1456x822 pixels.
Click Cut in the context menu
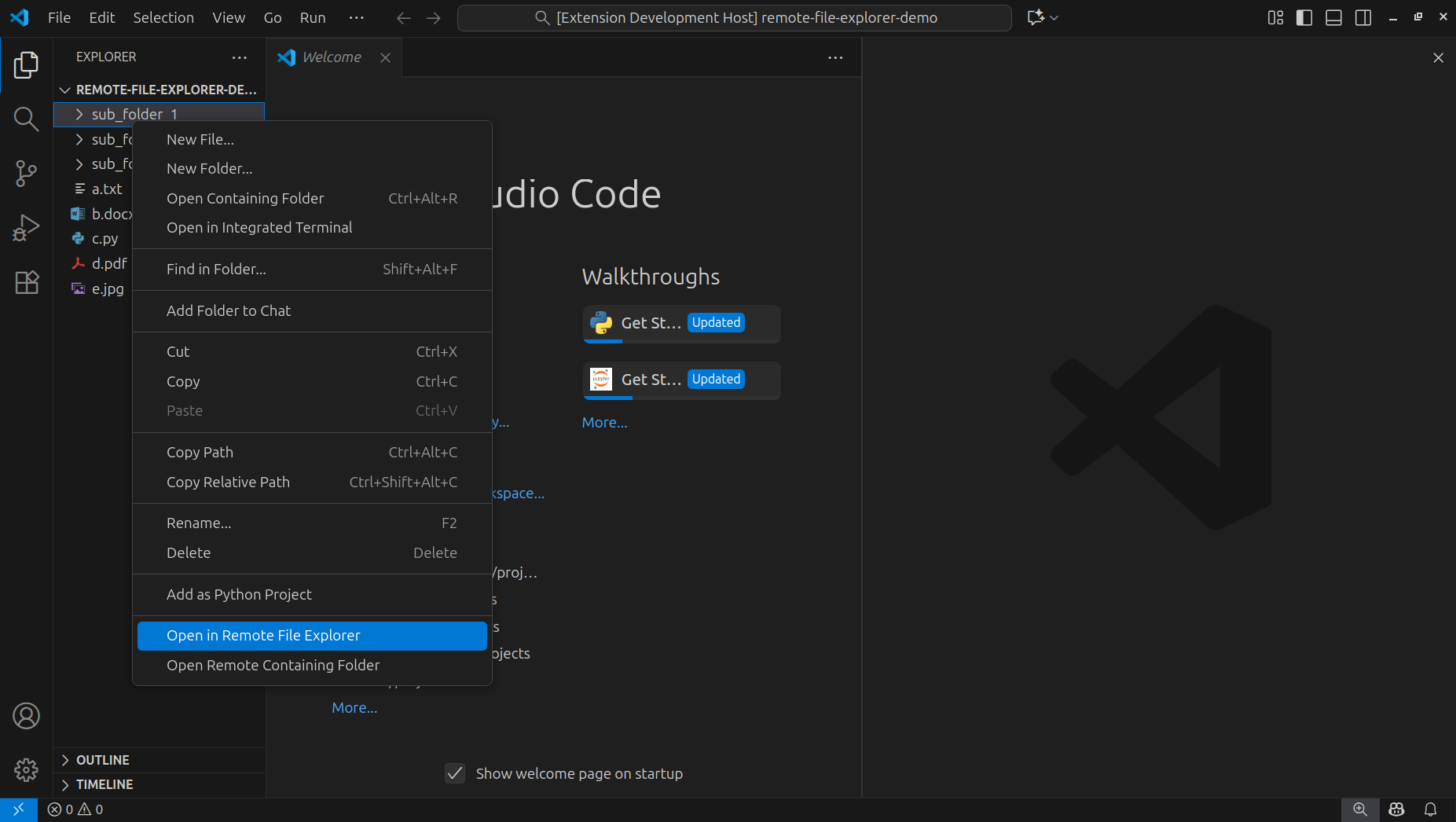click(312, 351)
